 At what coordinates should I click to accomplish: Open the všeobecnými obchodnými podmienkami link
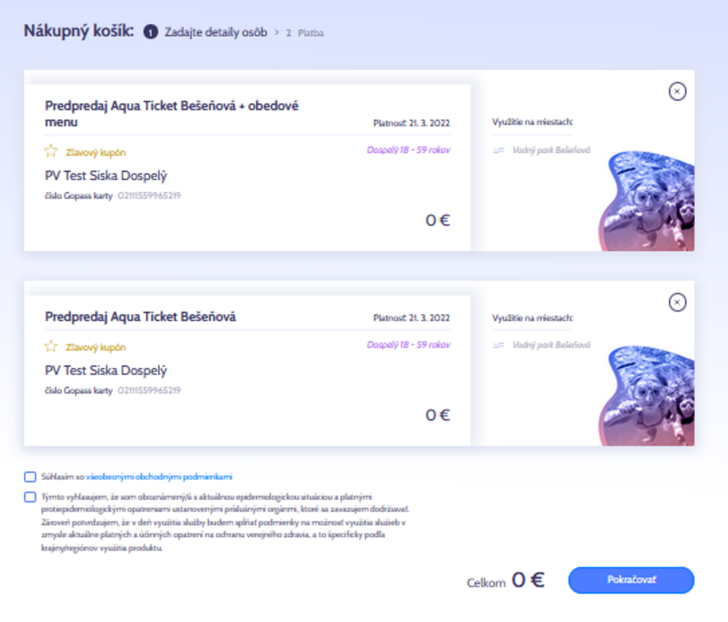click(159, 477)
